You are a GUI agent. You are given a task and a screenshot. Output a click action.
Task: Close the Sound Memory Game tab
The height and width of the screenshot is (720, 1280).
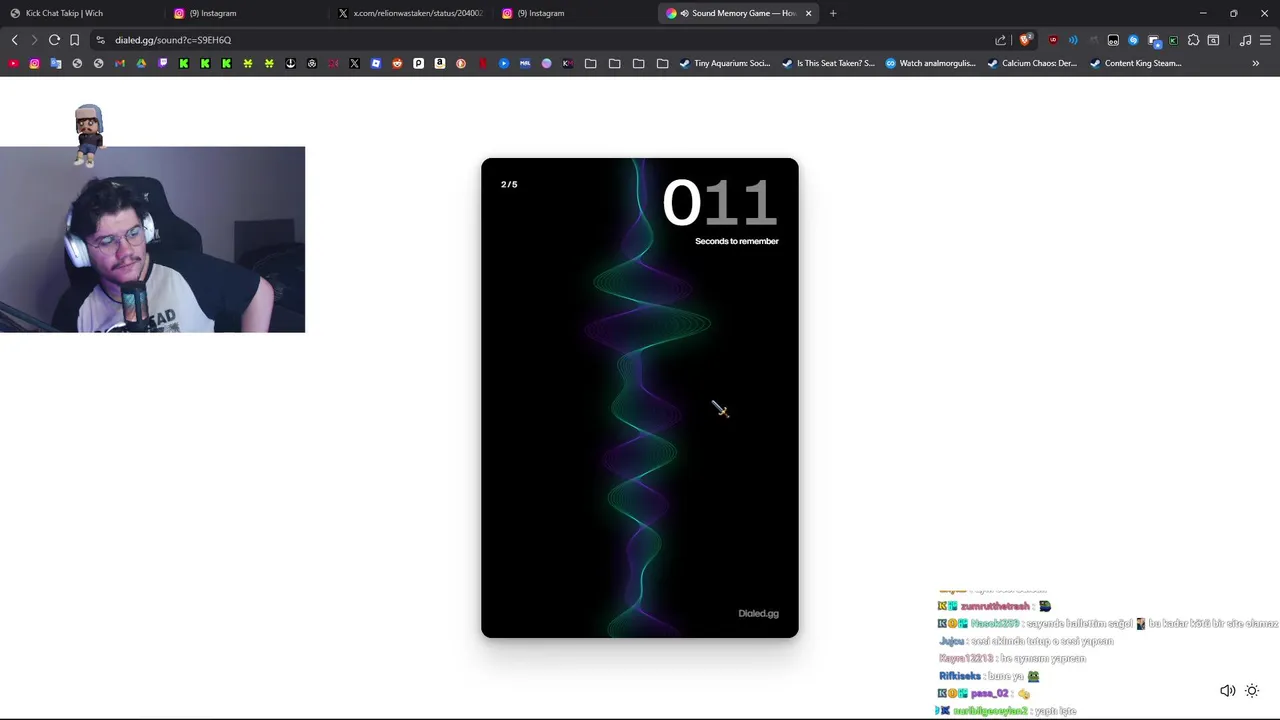[808, 13]
